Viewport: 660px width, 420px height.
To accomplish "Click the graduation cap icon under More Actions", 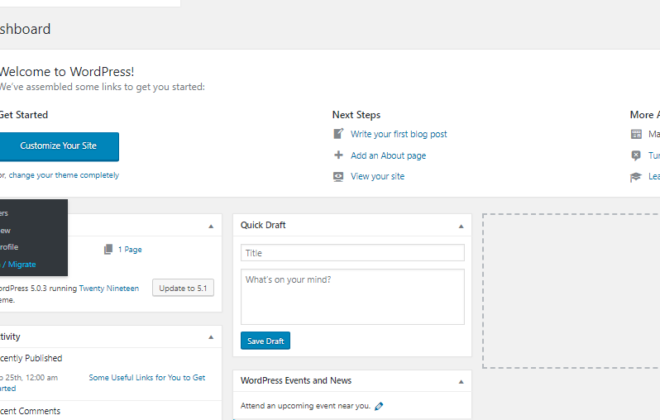I will [636, 177].
